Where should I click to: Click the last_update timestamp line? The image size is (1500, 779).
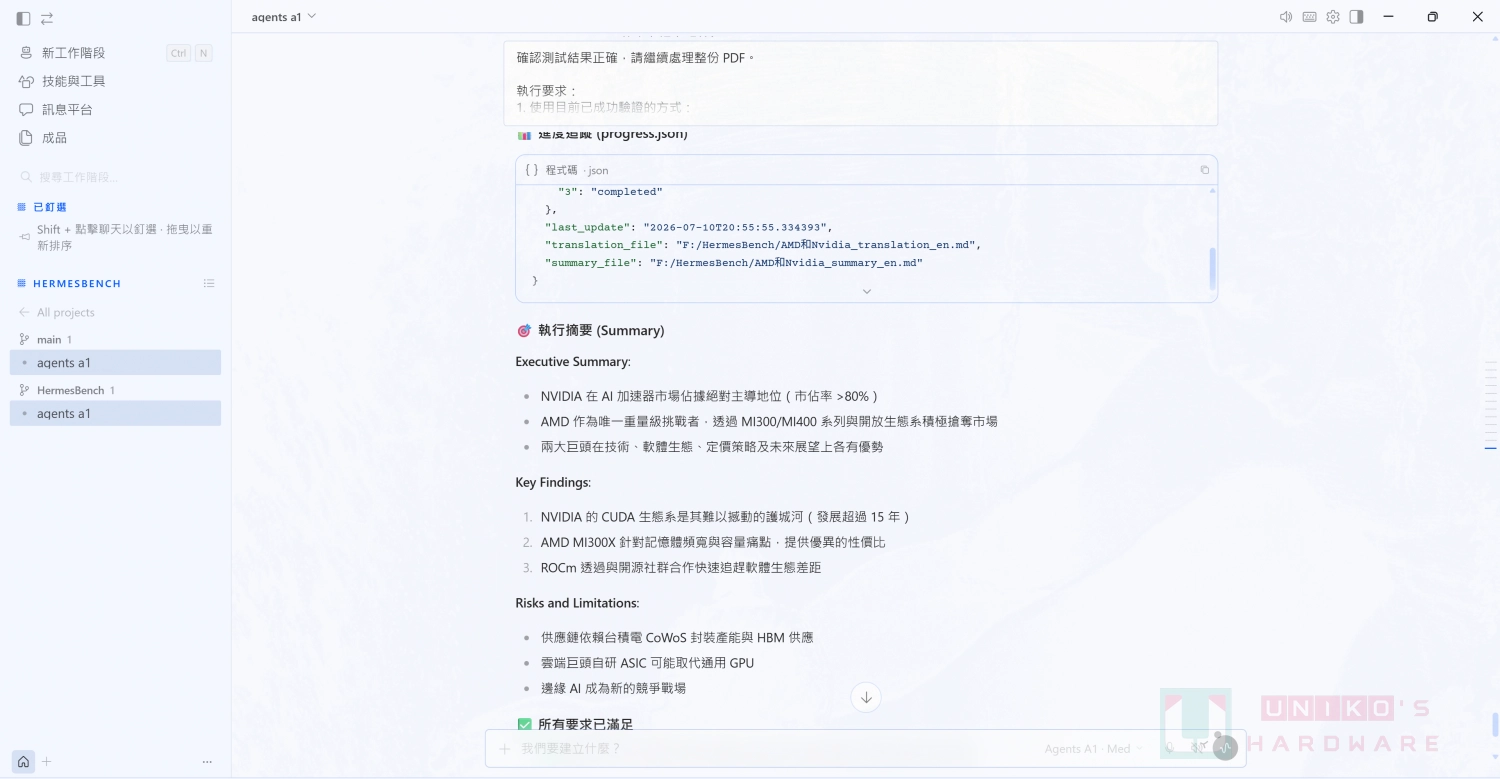click(x=689, y=227)
